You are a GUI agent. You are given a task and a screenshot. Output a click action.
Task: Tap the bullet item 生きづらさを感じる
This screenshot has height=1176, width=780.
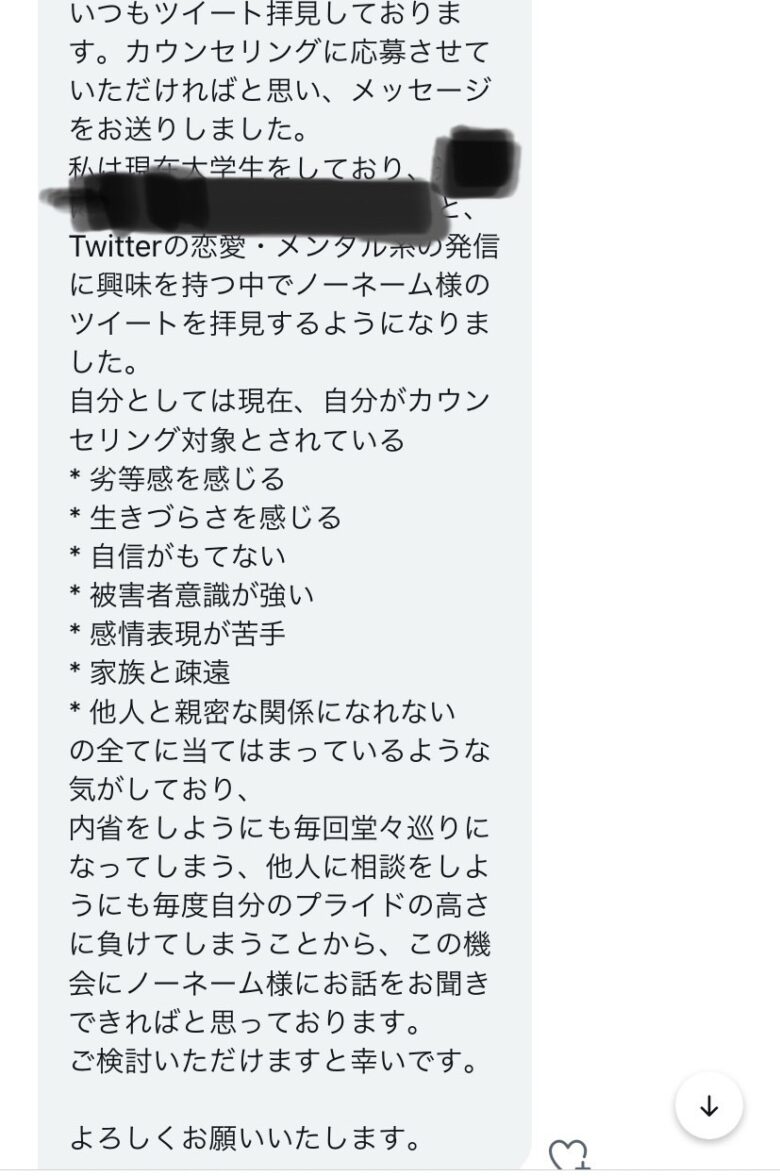point(206,518)
